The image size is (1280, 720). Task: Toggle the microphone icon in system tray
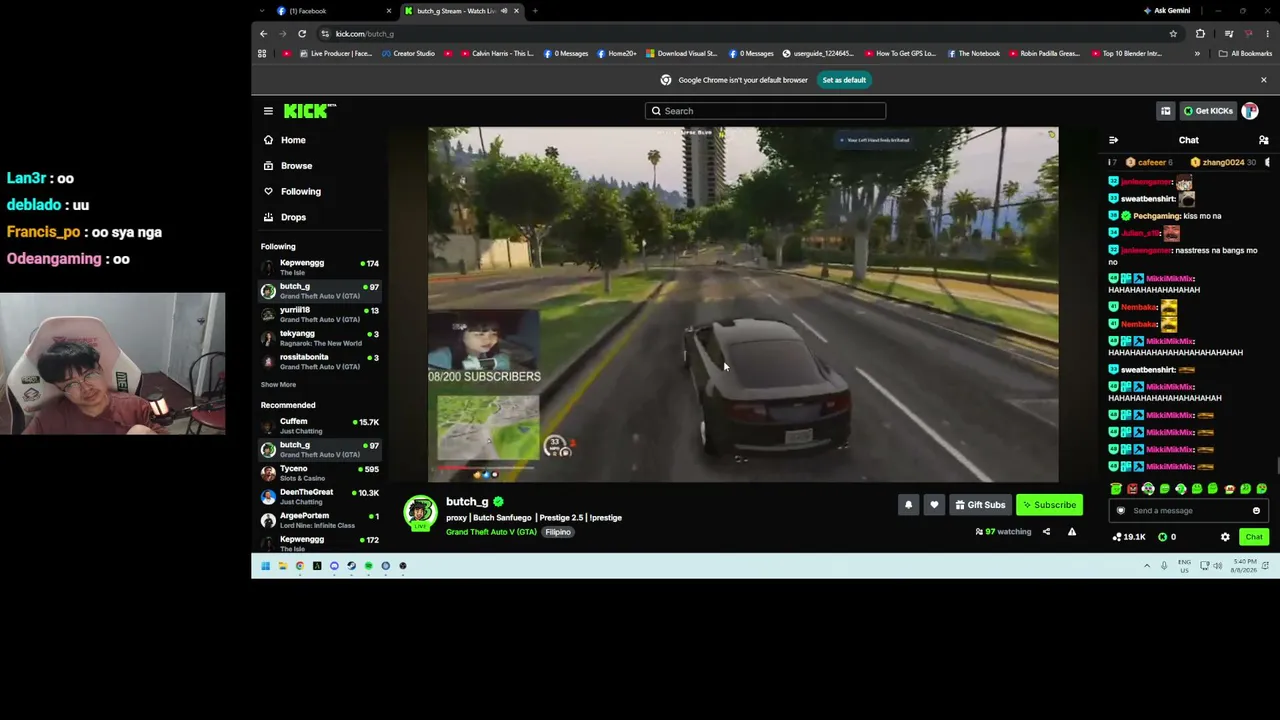[x=1164, y=566]
